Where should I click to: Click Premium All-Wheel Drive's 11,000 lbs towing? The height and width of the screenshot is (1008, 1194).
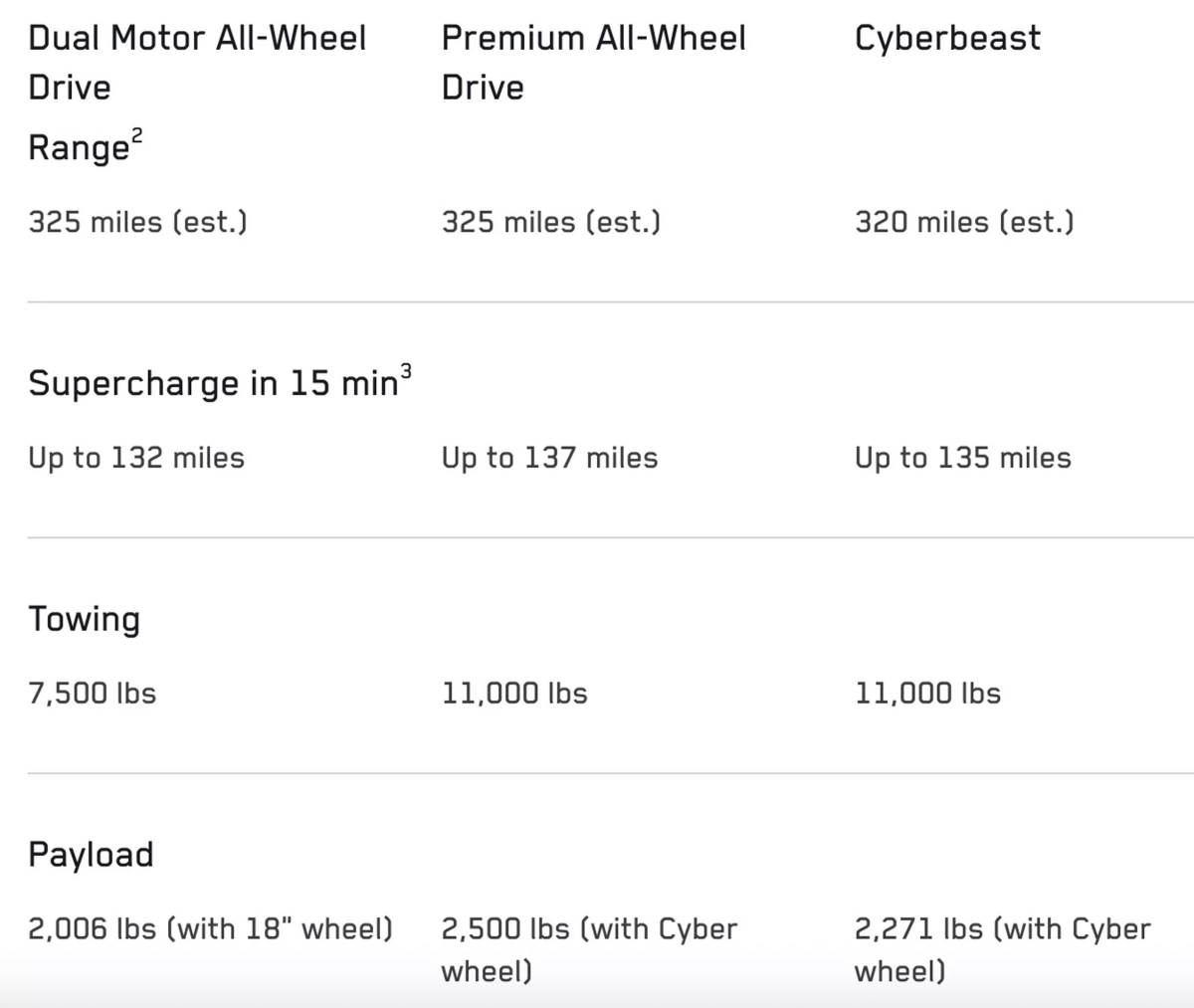point(514,693)
